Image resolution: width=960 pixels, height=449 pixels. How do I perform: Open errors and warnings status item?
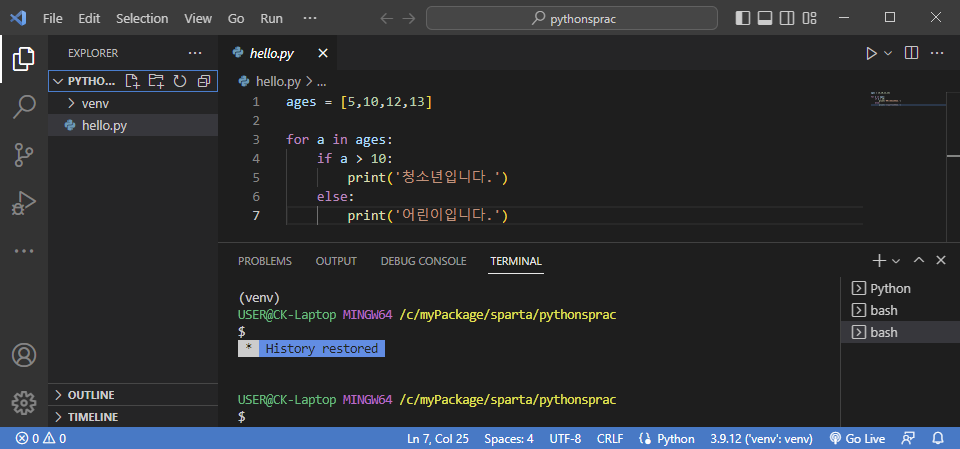41,439
